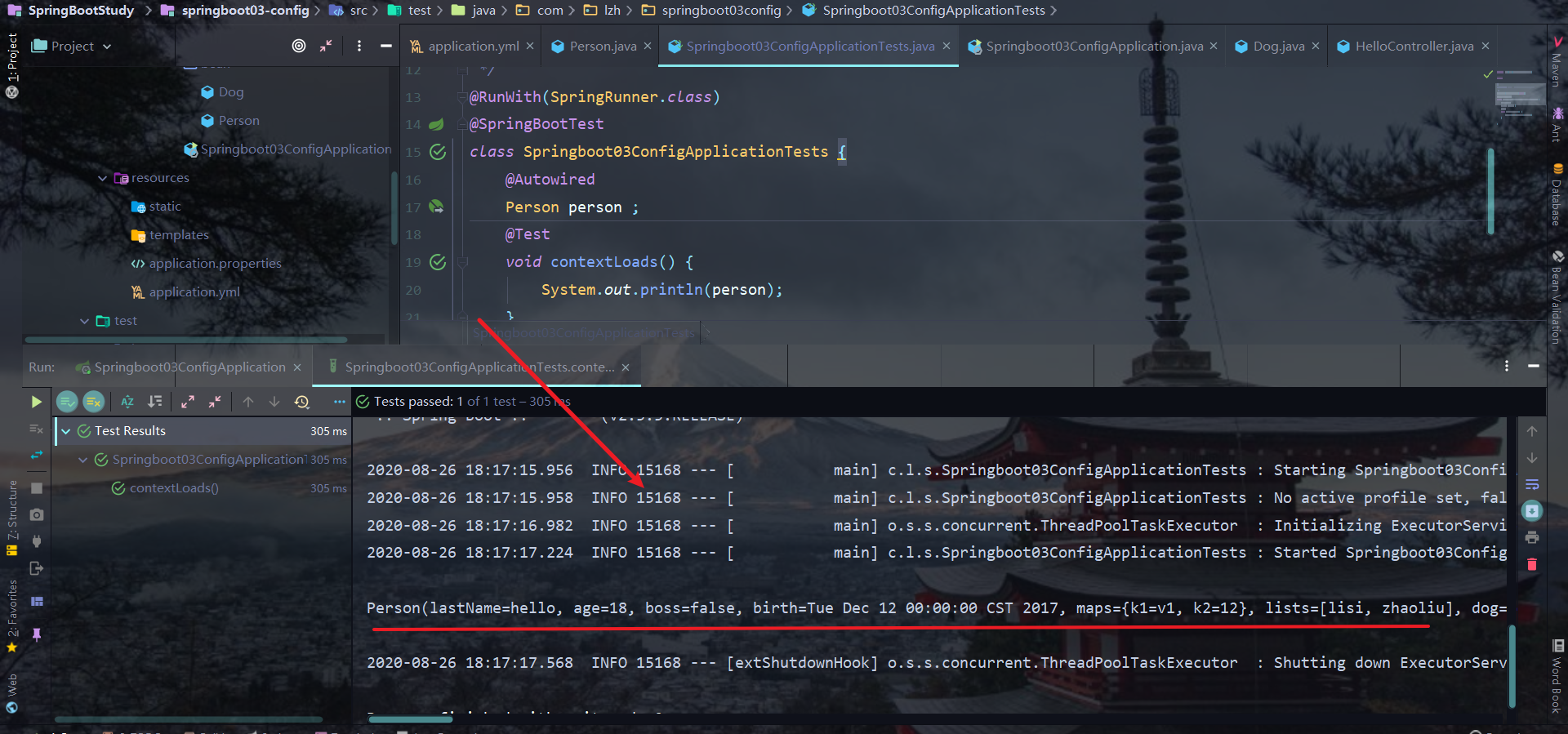Collapse all nodes in the Project panel

click(x=326, y=47)
